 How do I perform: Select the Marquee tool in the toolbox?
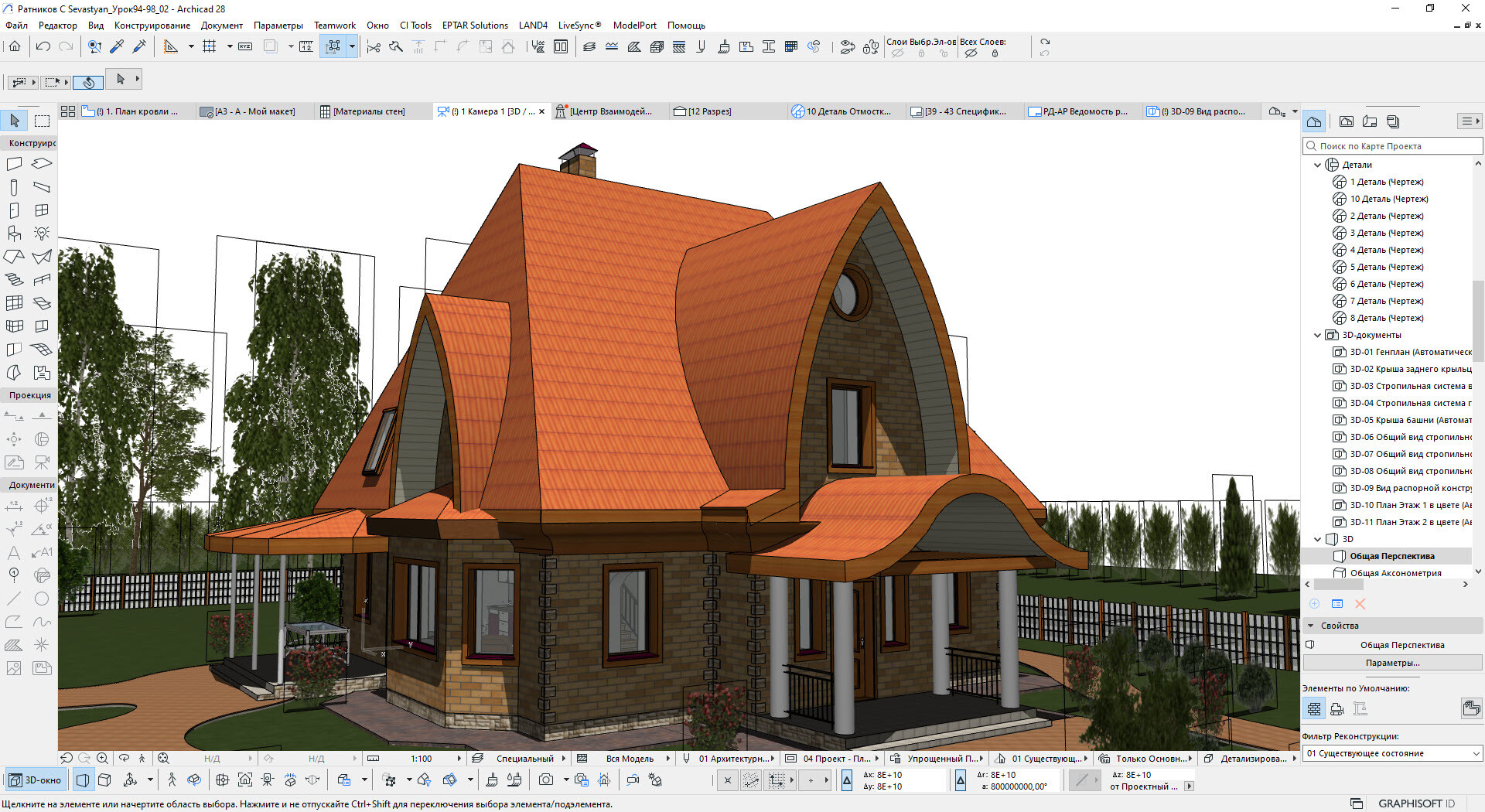(42, 121)
